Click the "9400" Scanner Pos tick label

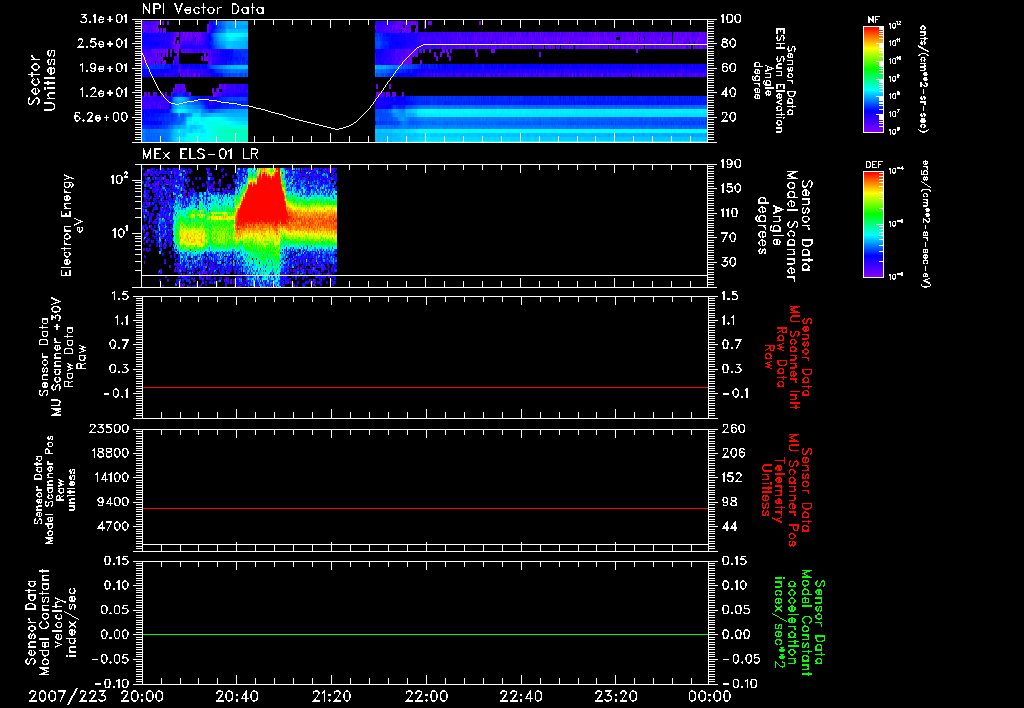[112, 502]
